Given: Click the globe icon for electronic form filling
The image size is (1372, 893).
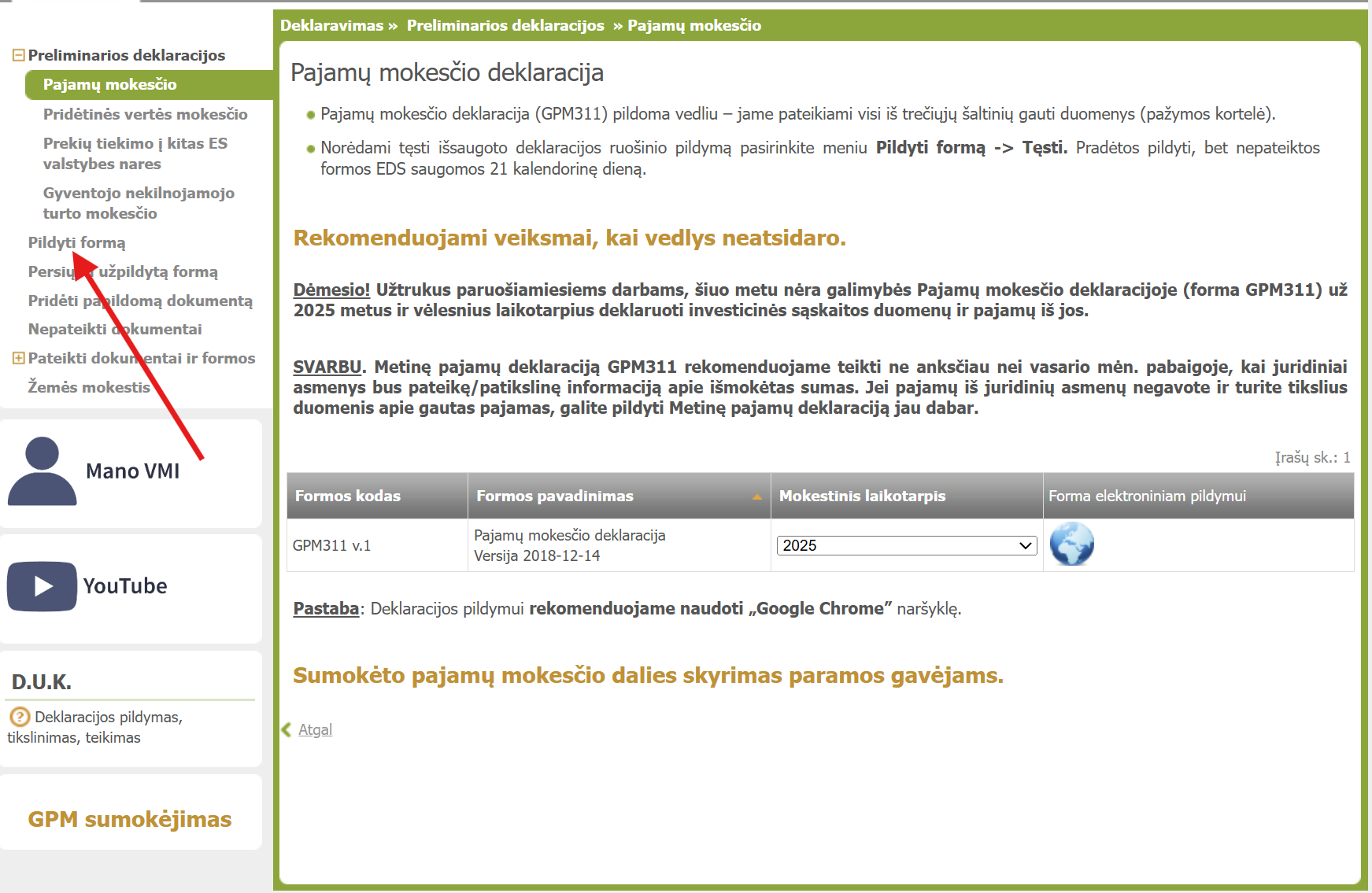Looking at the screenshot, I should pos(1071,544).
